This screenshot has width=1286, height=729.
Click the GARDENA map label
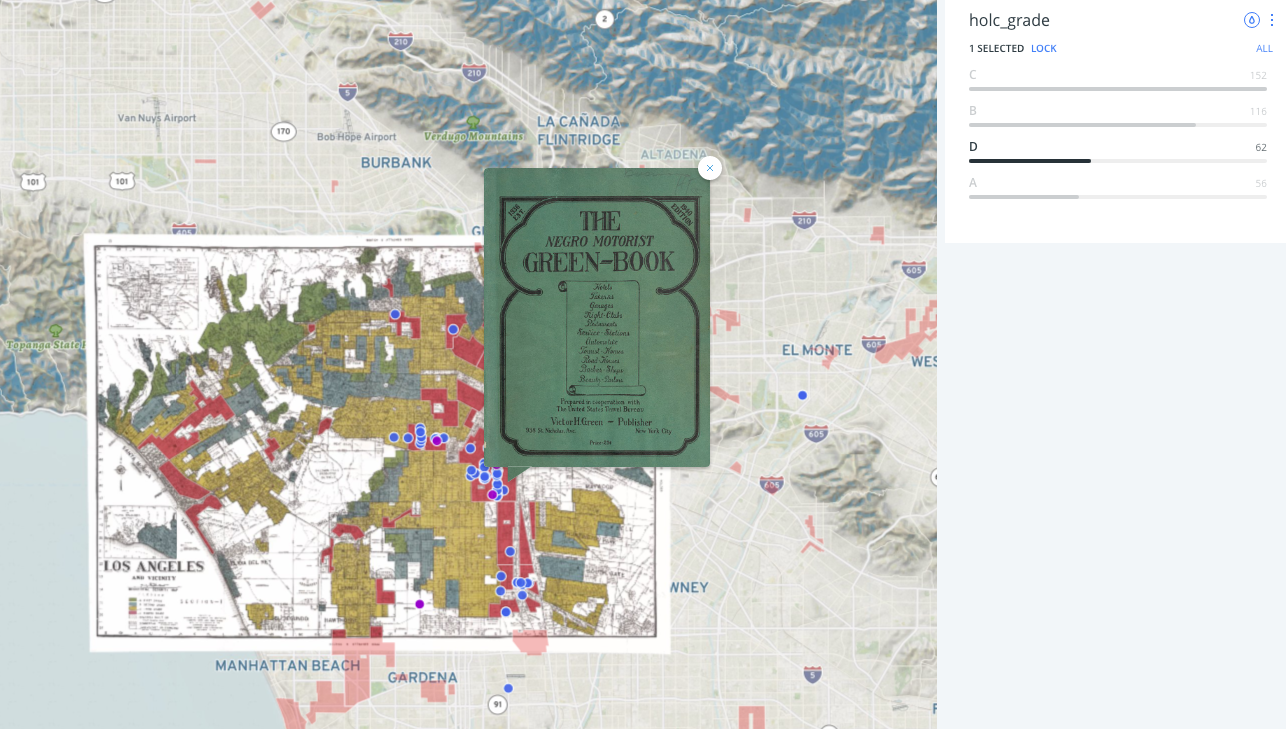pos(422,677)
